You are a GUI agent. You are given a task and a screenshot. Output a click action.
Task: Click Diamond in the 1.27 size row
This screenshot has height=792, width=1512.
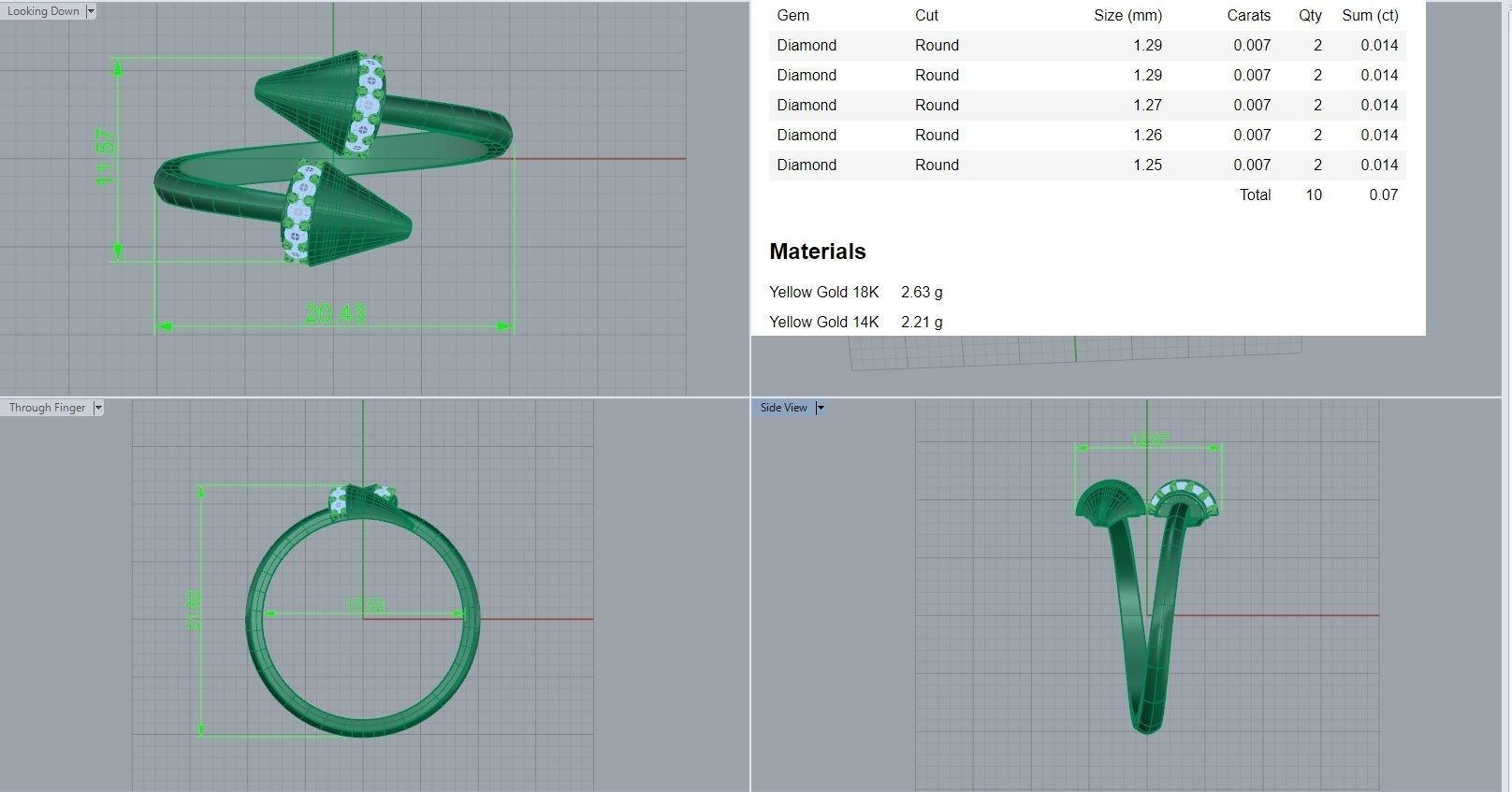pos(807,105)
